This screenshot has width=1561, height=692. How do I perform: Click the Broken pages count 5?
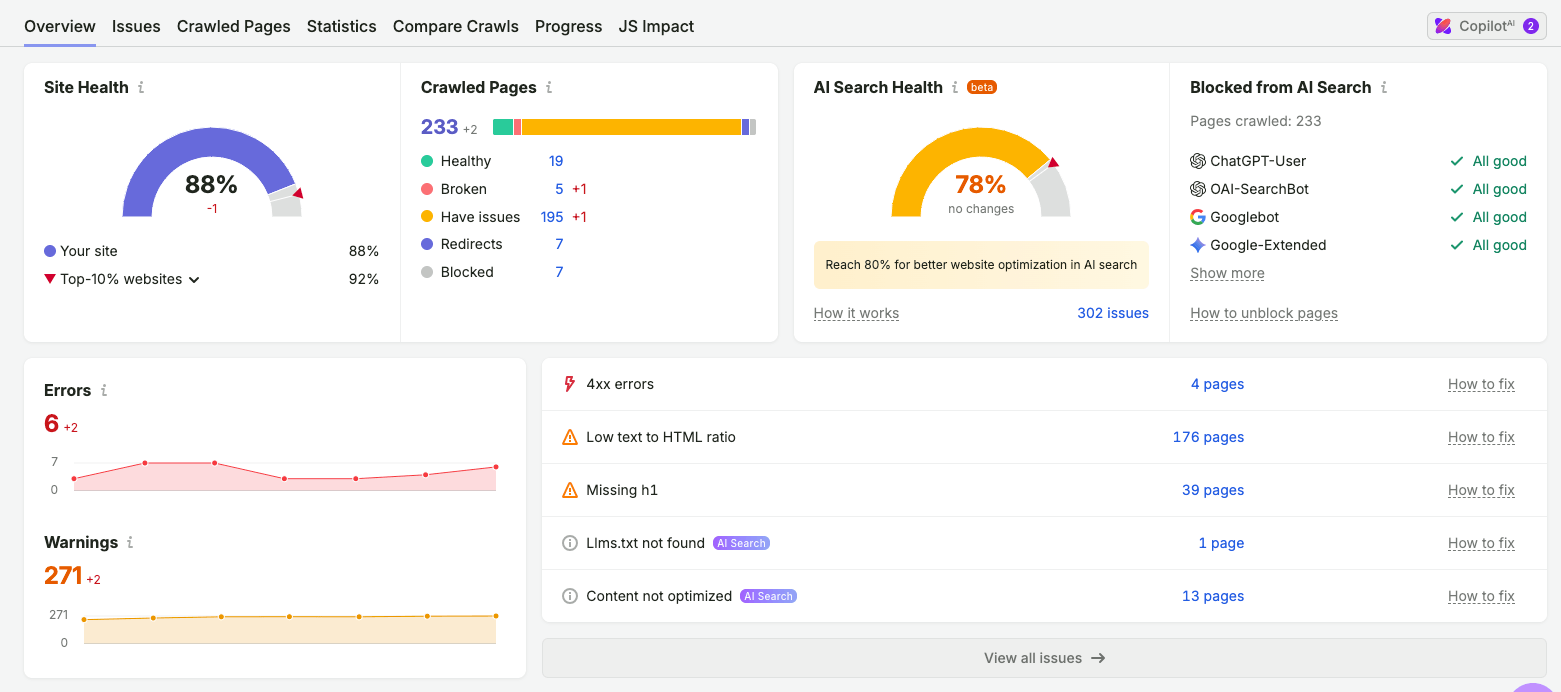[559, 189]
